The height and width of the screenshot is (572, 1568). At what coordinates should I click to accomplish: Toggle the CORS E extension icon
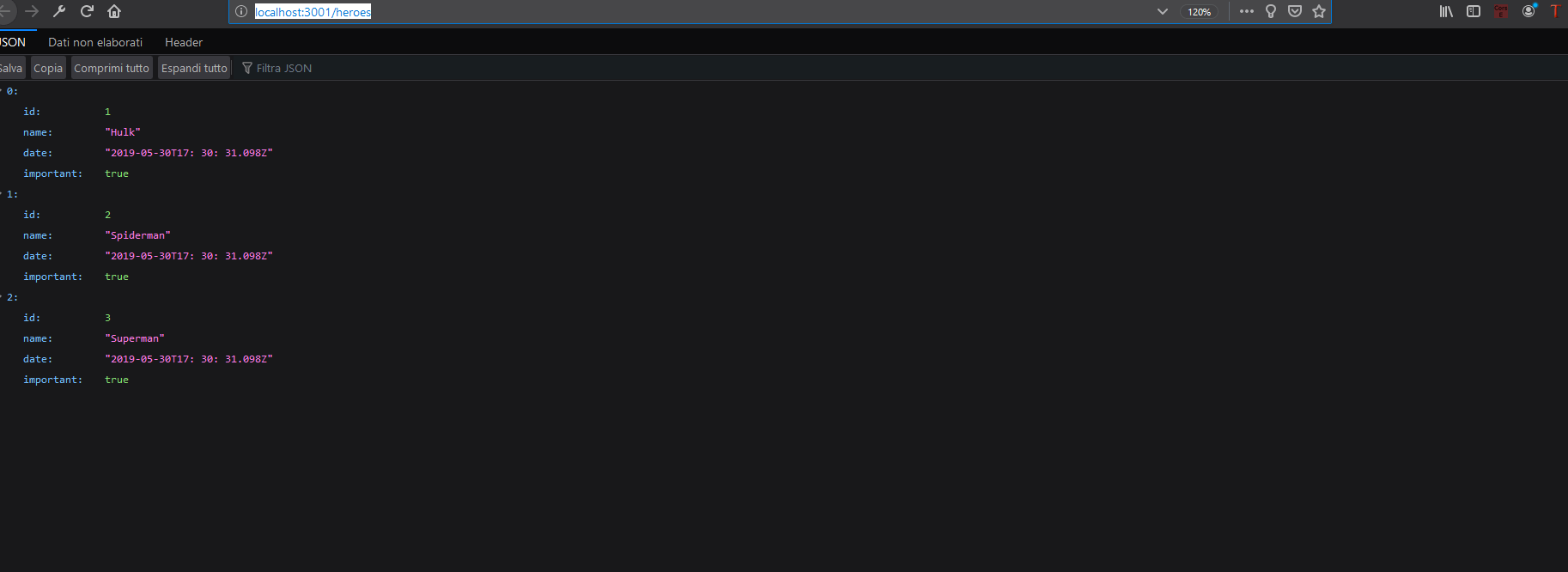click(1501, 11)
